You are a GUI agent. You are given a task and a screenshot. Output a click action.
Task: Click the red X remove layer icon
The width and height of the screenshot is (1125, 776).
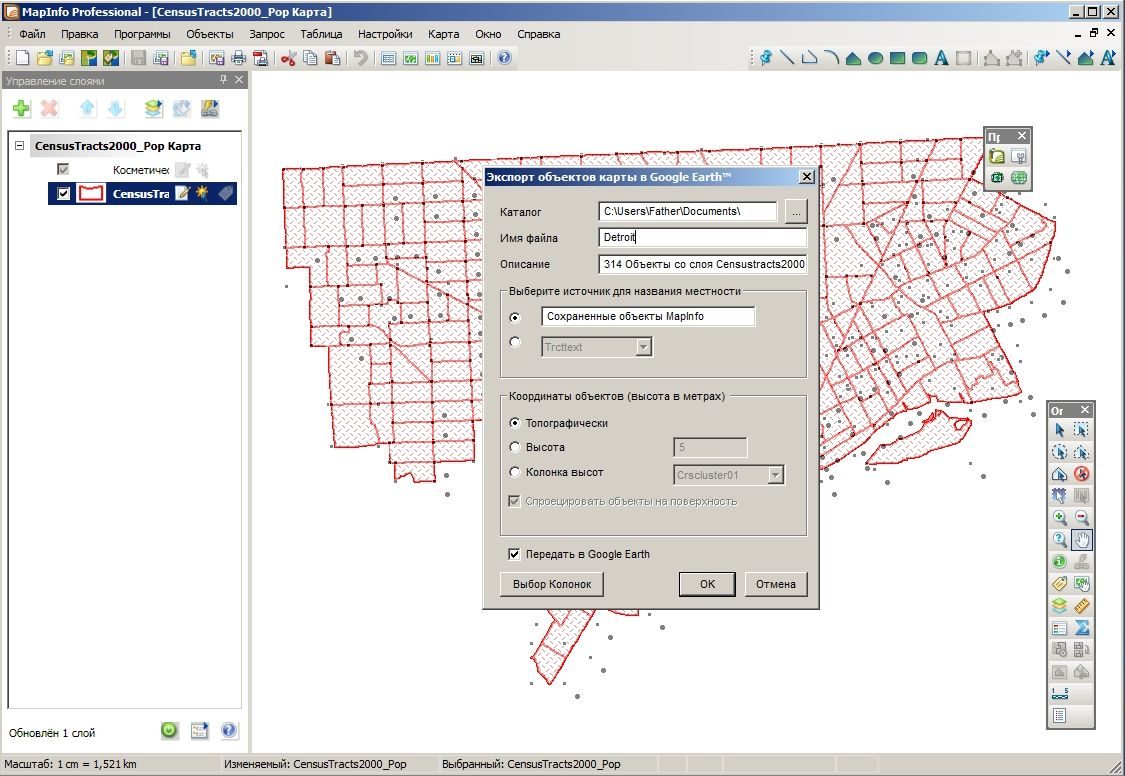(x=50, y=108)
